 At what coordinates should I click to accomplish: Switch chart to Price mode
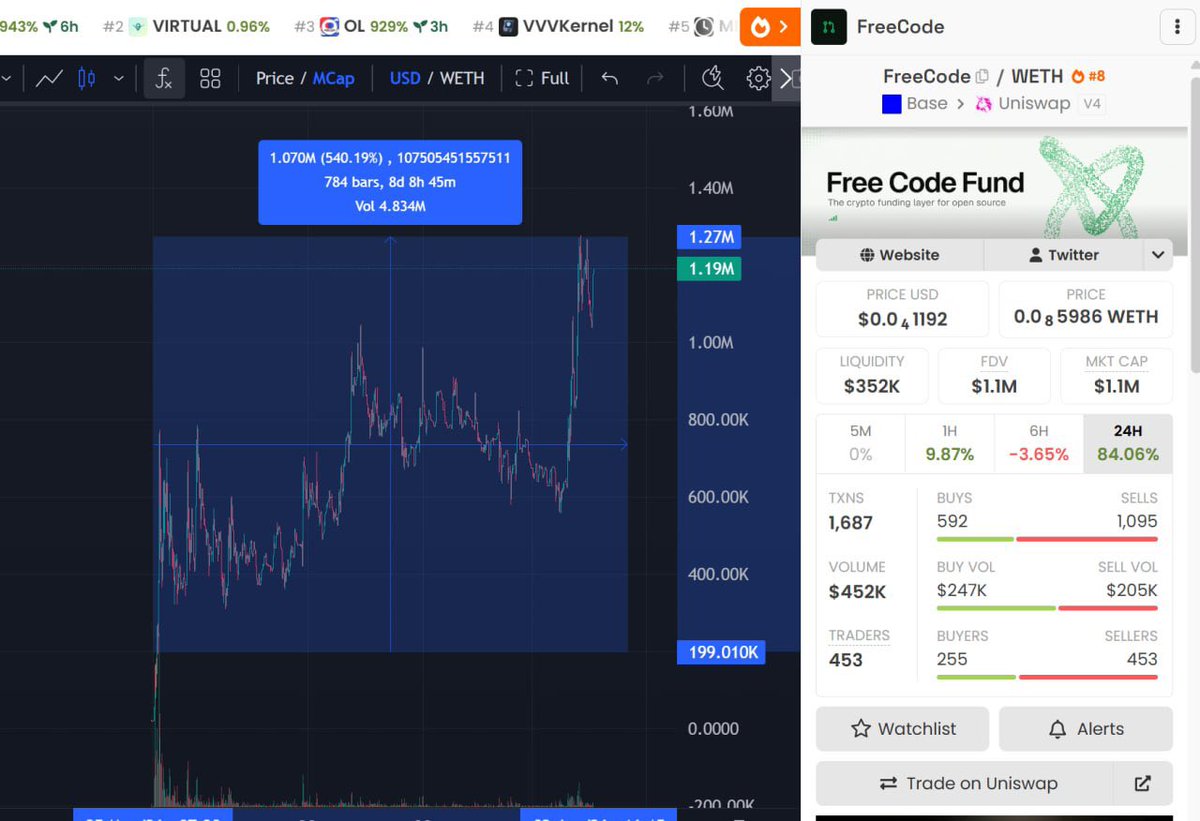(275, 78)
